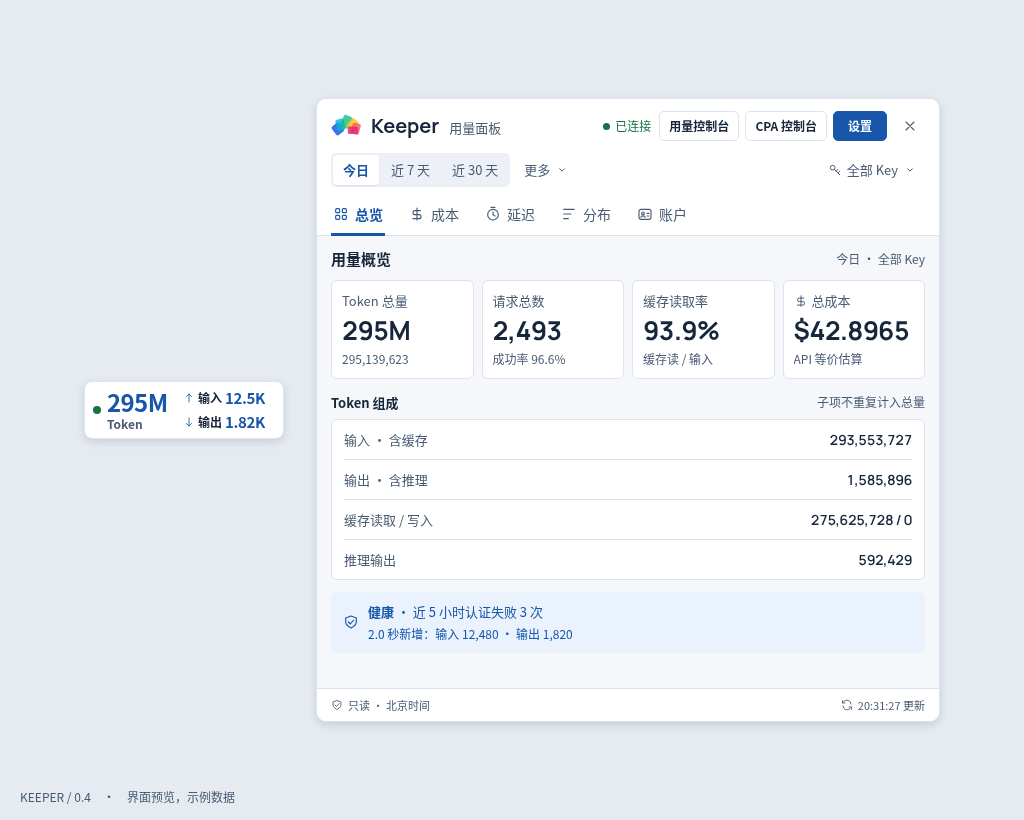Select the 近 7 天 time range

(410, 170)
